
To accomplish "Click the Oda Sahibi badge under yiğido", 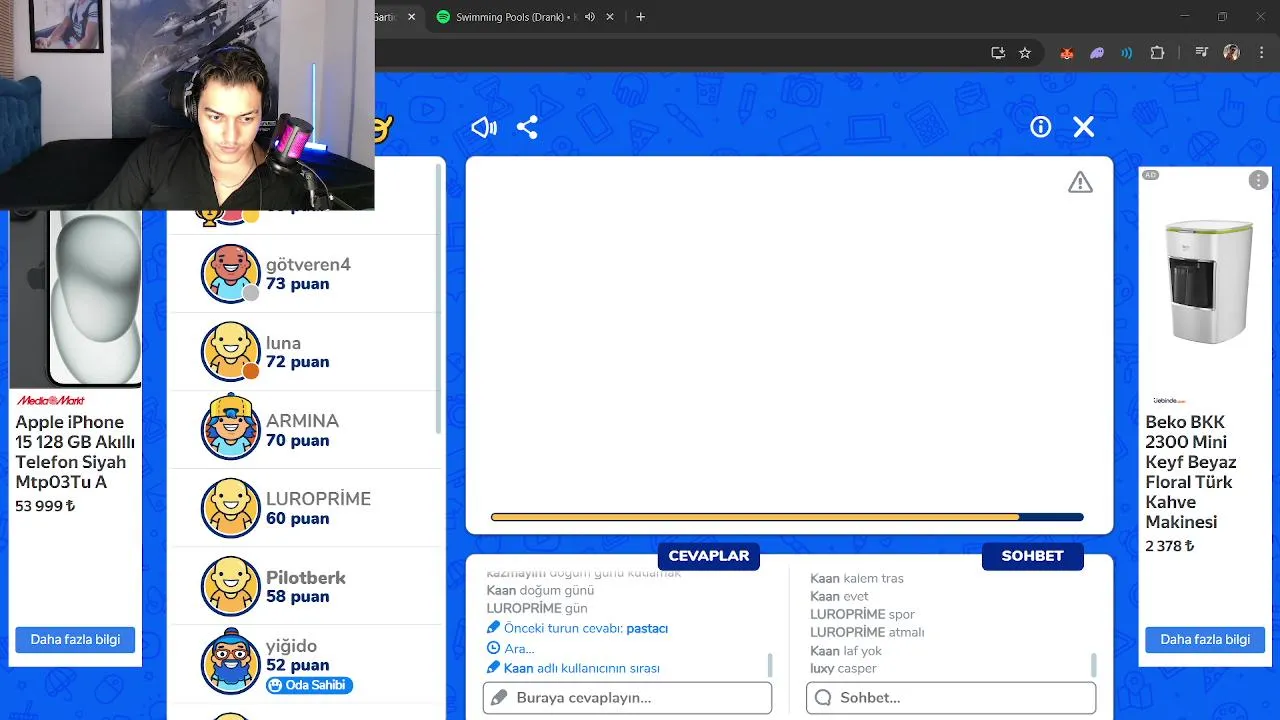I will point(309,685).
